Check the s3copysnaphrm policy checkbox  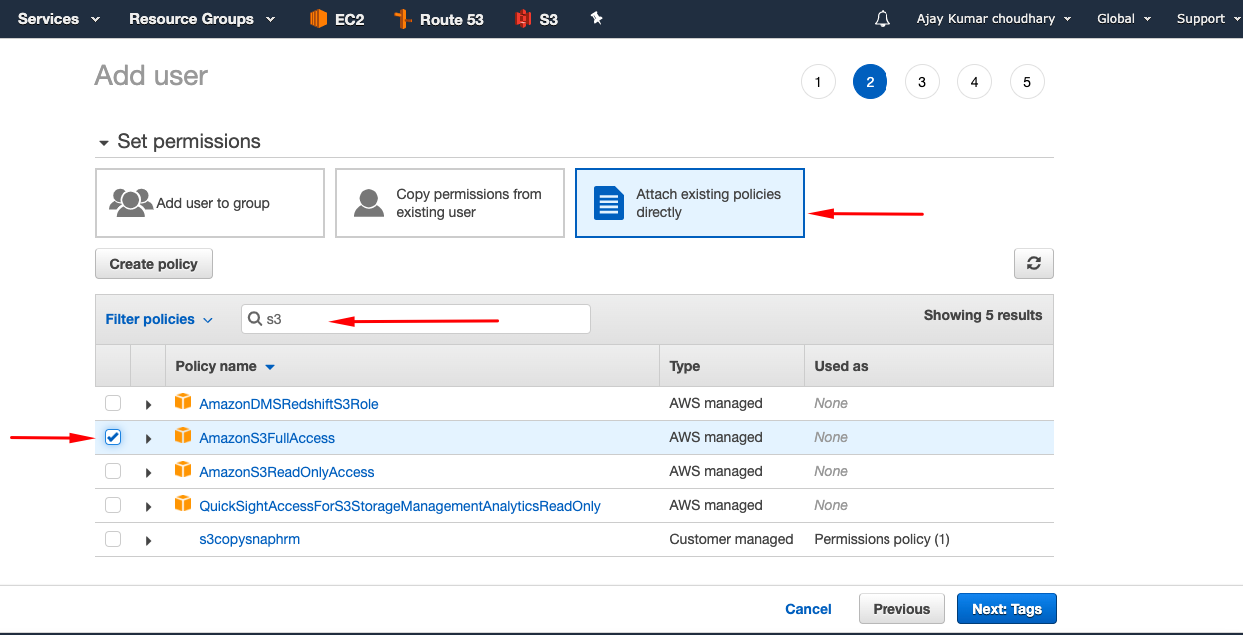113,539
